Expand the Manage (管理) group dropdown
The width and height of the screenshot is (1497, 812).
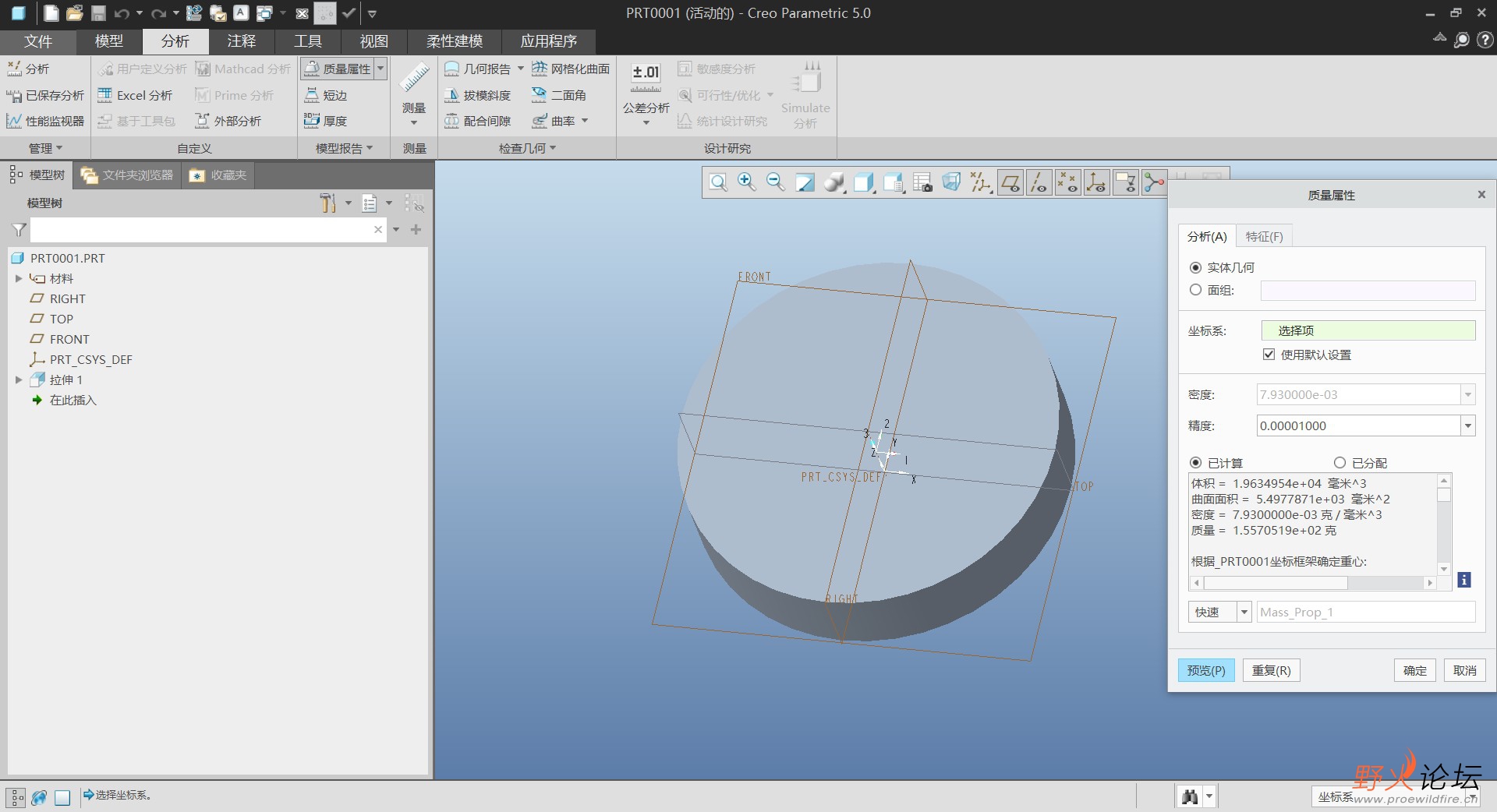pos(45,148)
